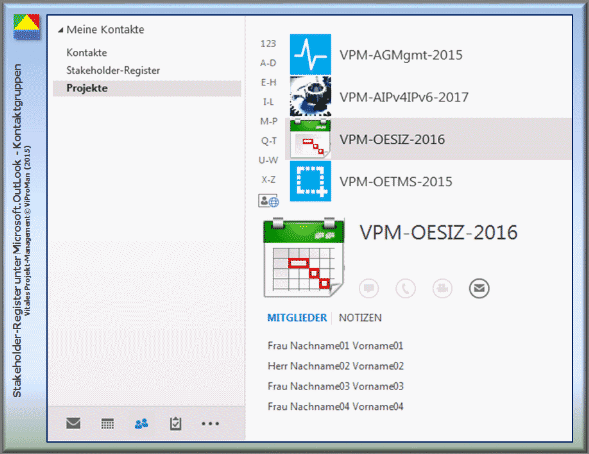The image size is (589, 454).
Task: Click the ViProMan logo in the corner
Action: tap(27, 27)
